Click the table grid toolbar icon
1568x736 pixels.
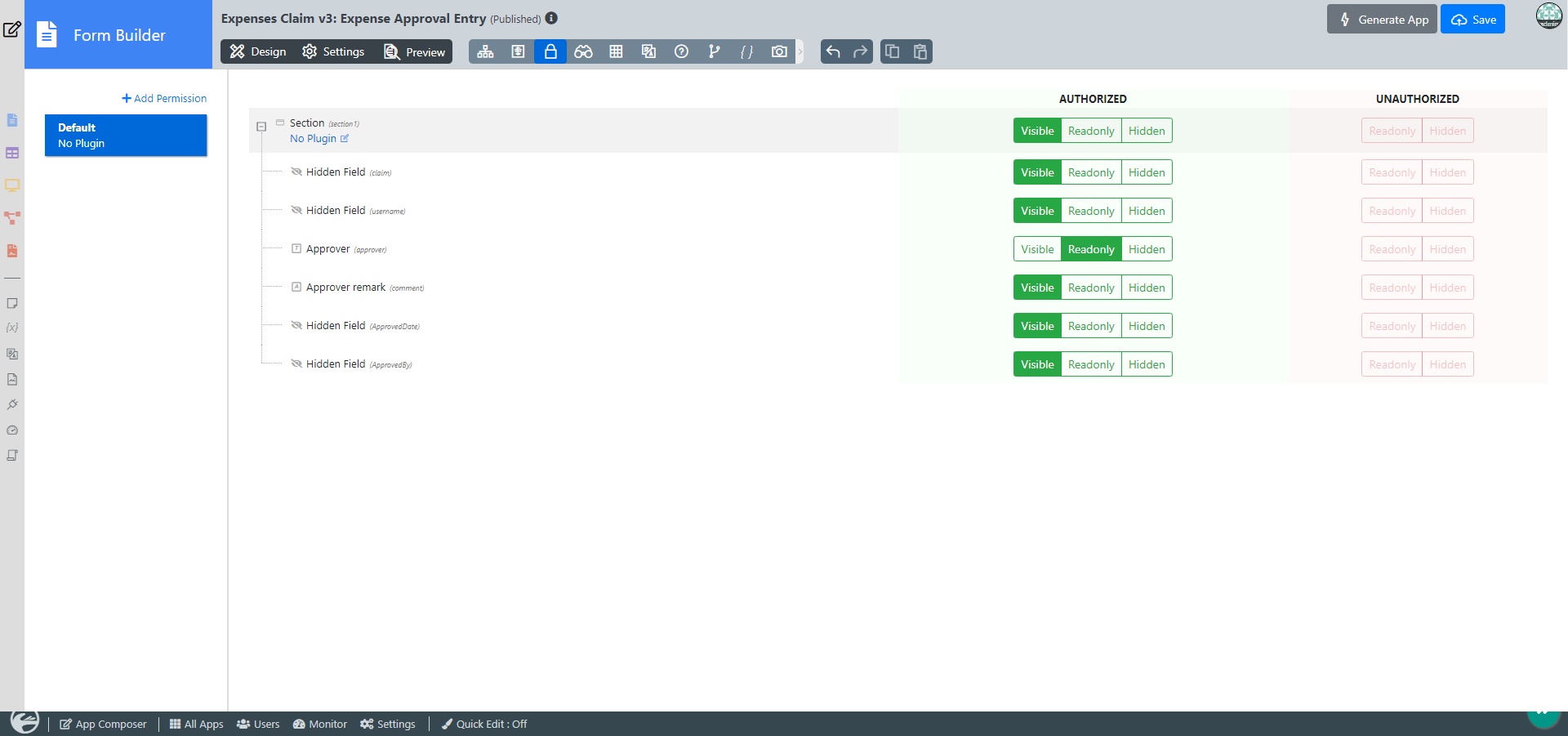click(x=616, y=51)
